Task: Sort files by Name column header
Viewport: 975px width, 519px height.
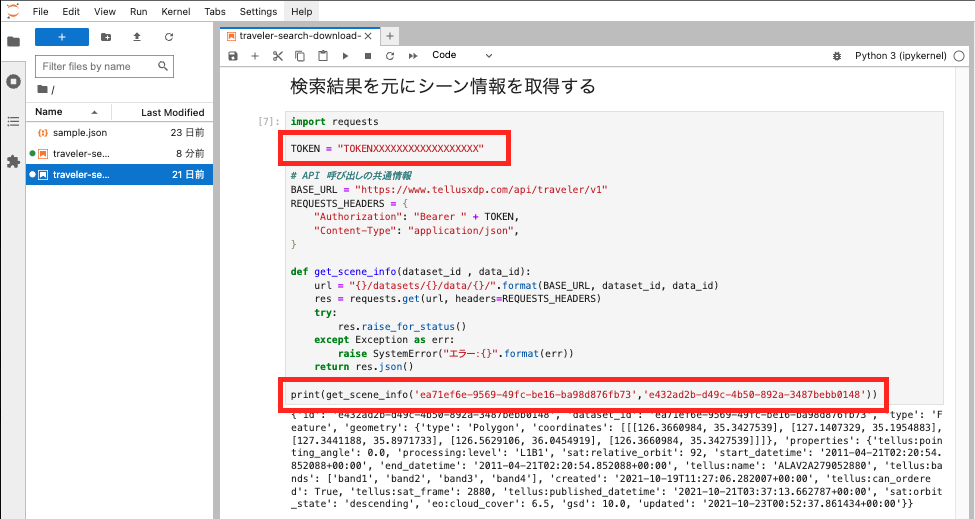Action: click(x=68, y=112)
